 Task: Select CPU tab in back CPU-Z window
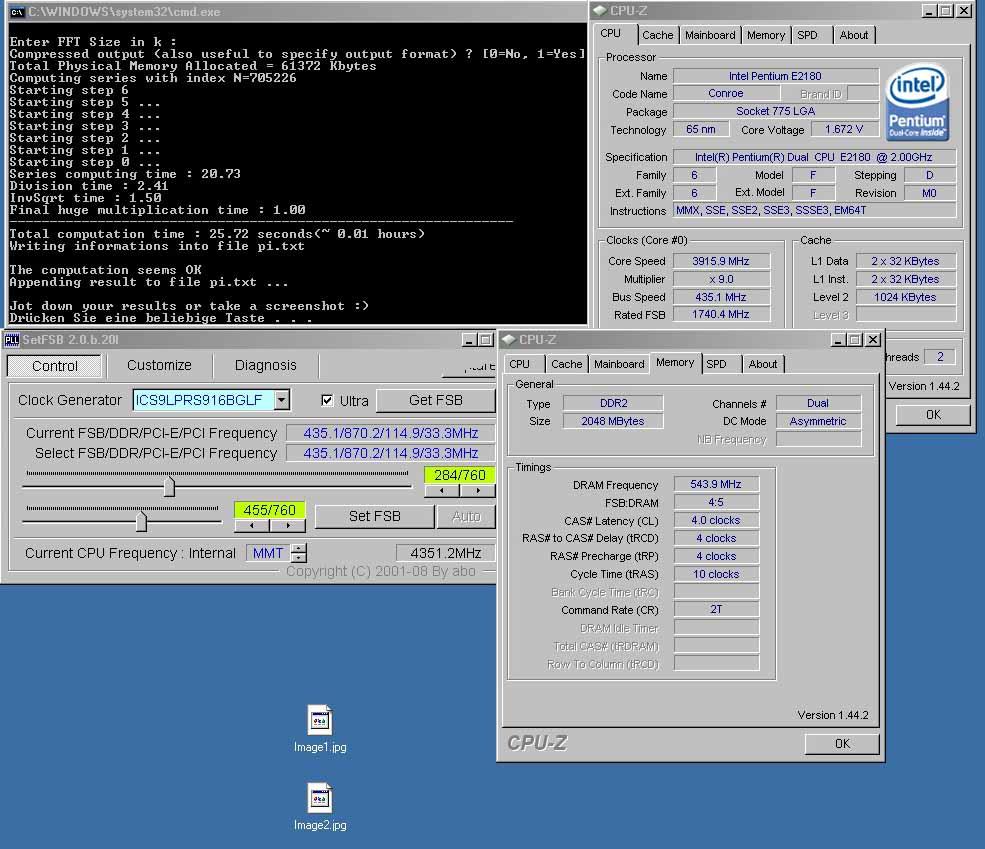(x=611, y=34)
